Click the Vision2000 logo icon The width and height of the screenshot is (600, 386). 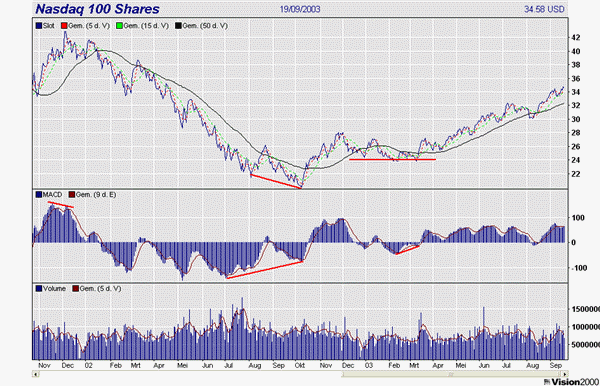[547, 381]
